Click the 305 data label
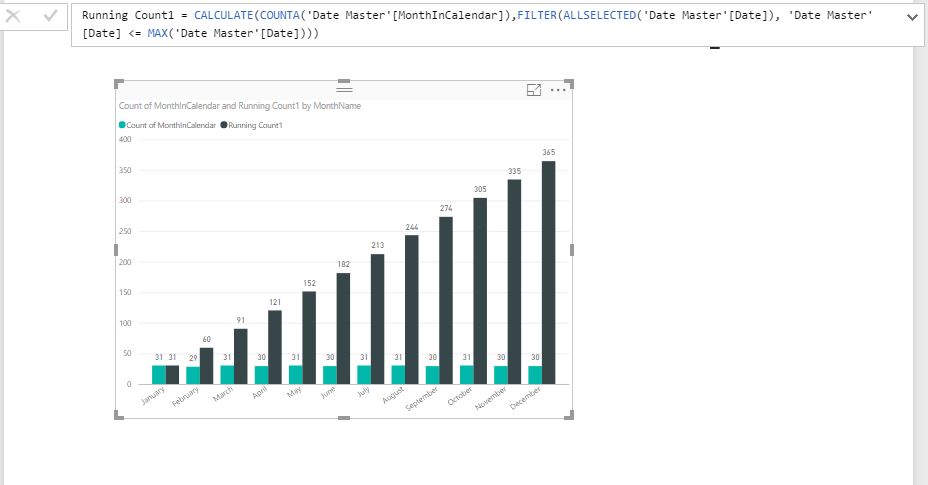Screen dimensions: 928x485 pyautogui.click(x=480, y=189)
